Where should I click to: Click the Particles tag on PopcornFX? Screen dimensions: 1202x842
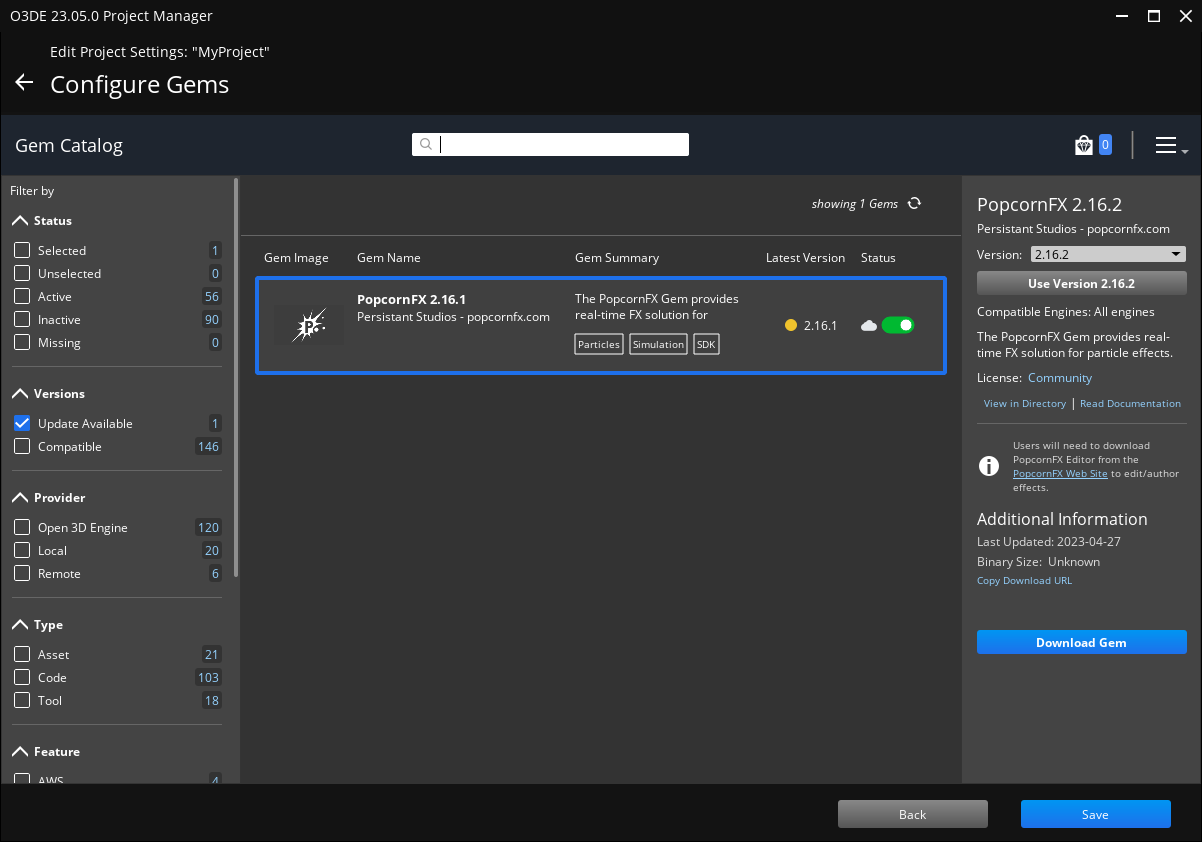[x=599, y=345]
